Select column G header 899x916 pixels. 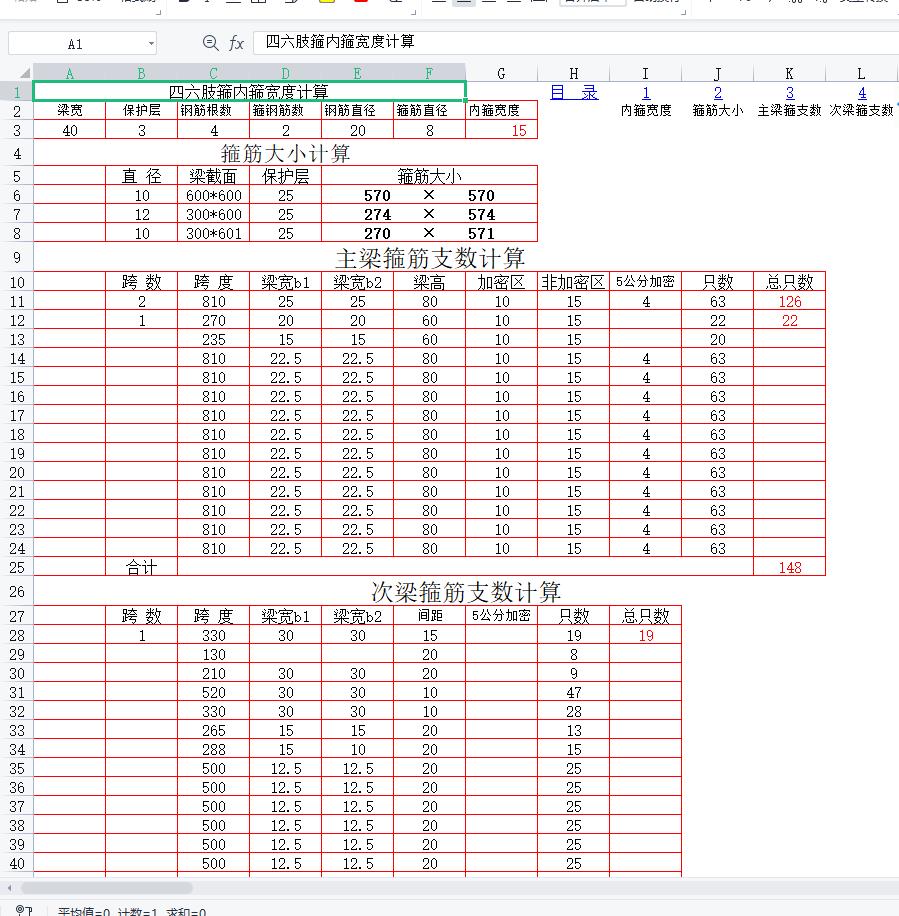tap(501, 73)
